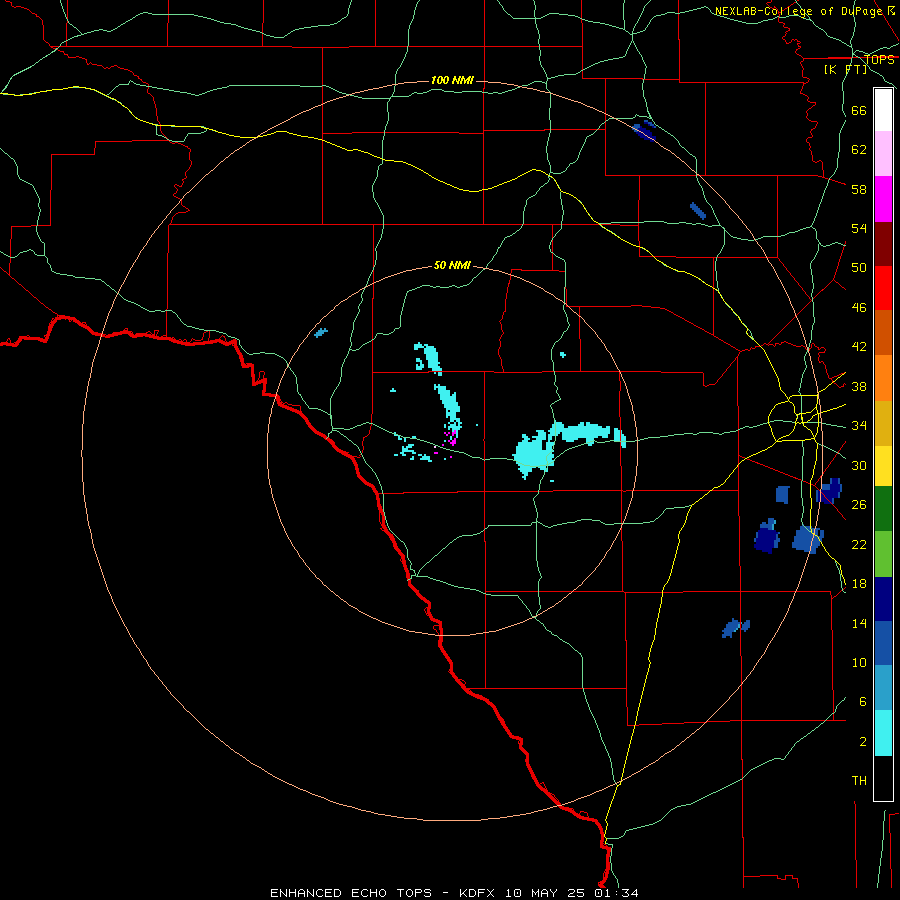Click the TH threshold legend label
The width and height of the screenshot is (900, 900).
(859, 781)
